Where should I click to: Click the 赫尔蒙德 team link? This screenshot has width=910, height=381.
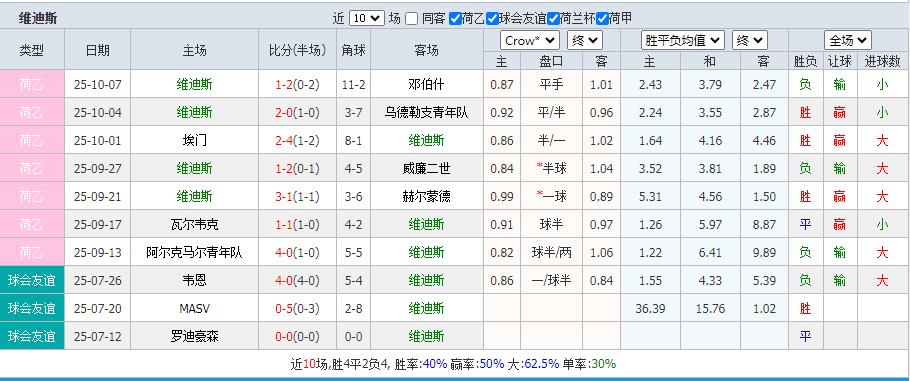click(x=427, y=196)
